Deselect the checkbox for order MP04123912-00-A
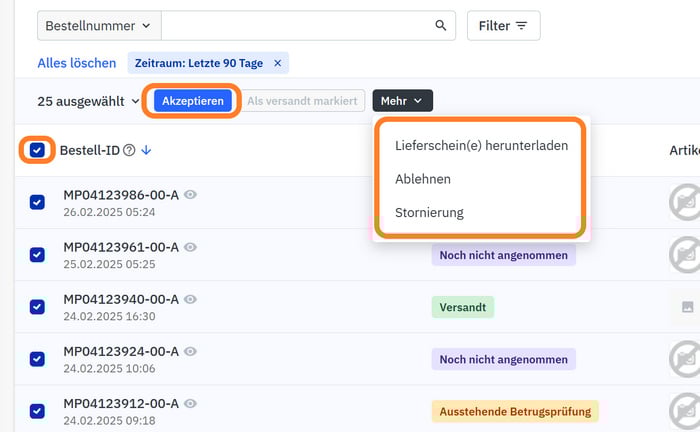 point(37,410)
